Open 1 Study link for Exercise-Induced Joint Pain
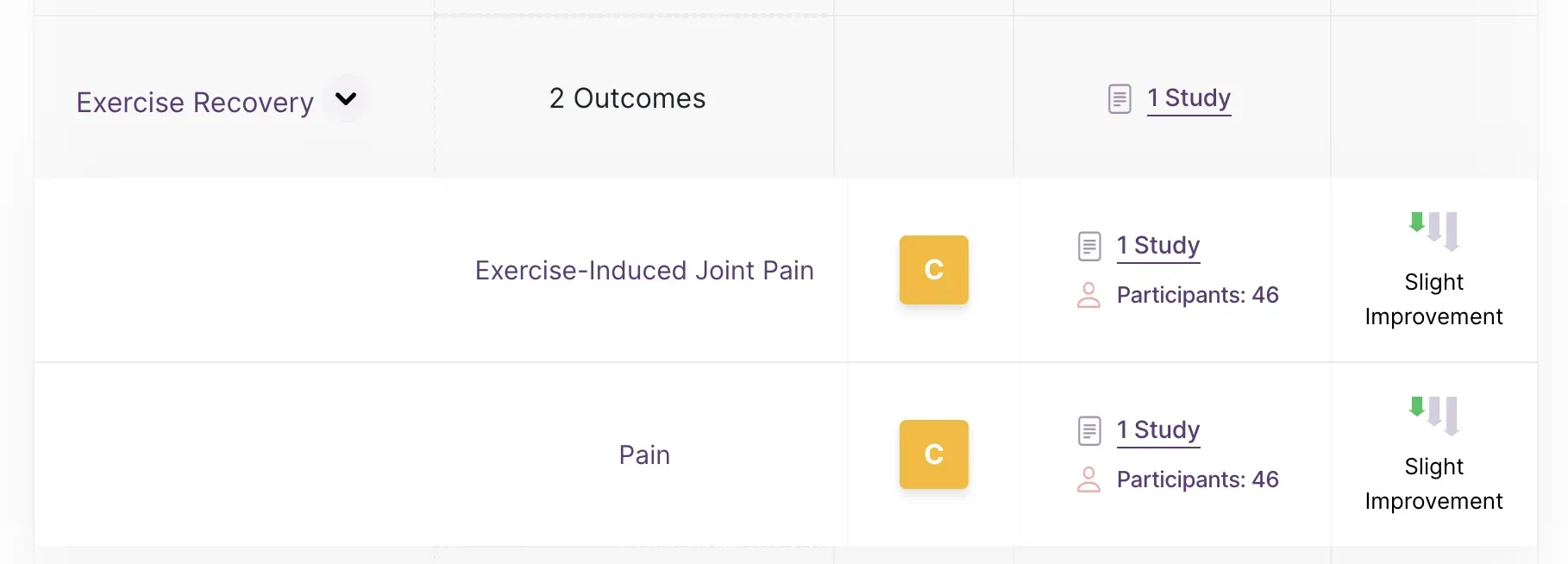The width and height of the screenshot is (1568, 564). pos(1158,246)
